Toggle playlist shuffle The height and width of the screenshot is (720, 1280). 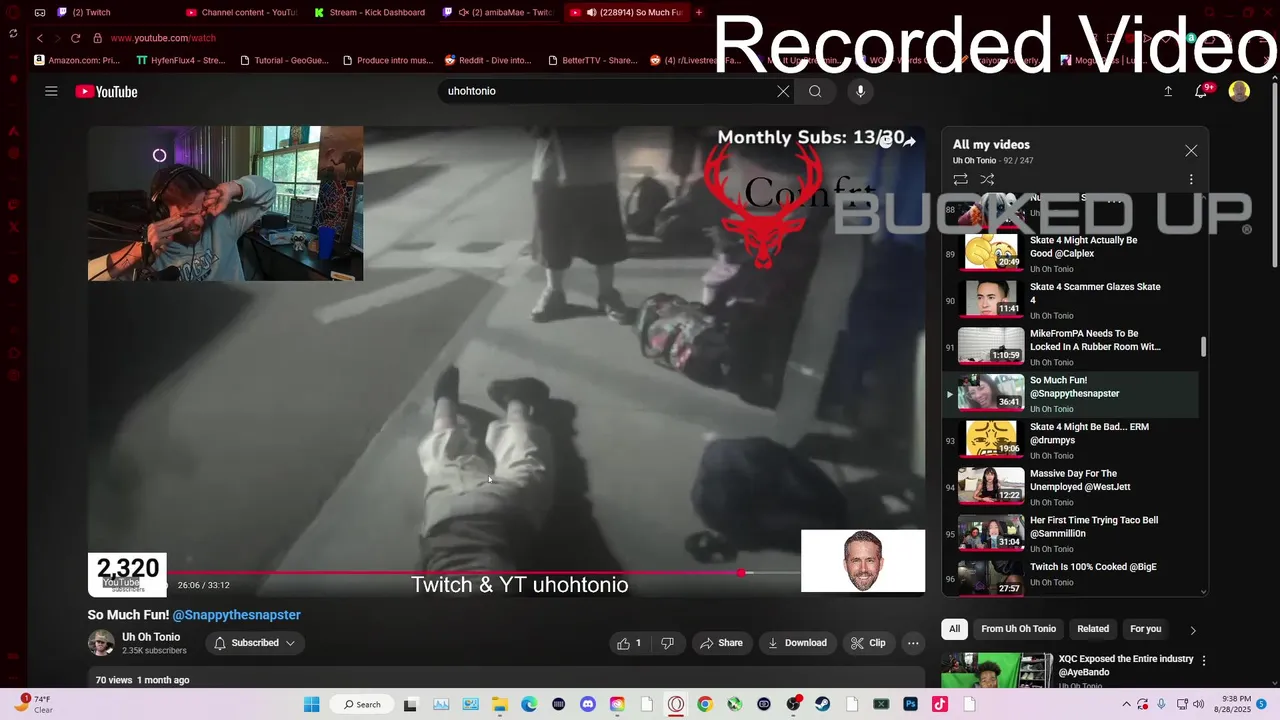987,180
